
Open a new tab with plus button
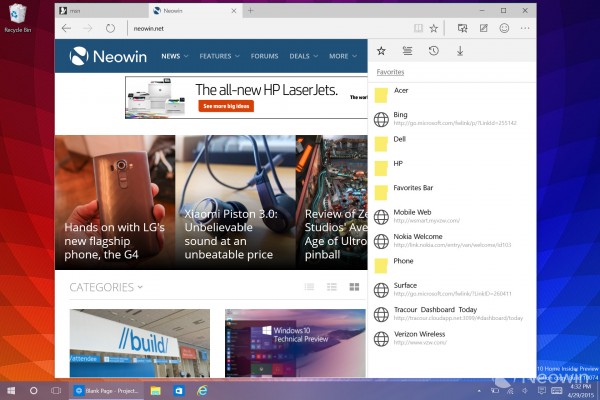(x=250, y=10)
